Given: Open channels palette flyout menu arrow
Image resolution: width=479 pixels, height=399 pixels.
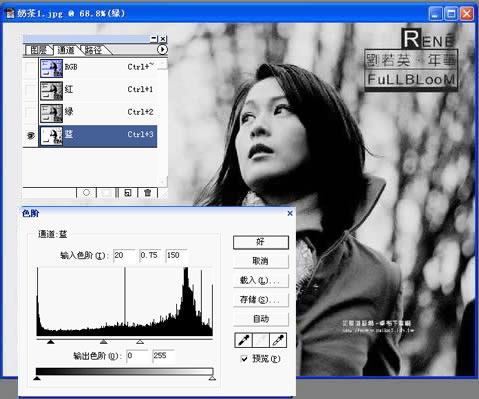Looking at the screenshot, I should pos(162,50).
